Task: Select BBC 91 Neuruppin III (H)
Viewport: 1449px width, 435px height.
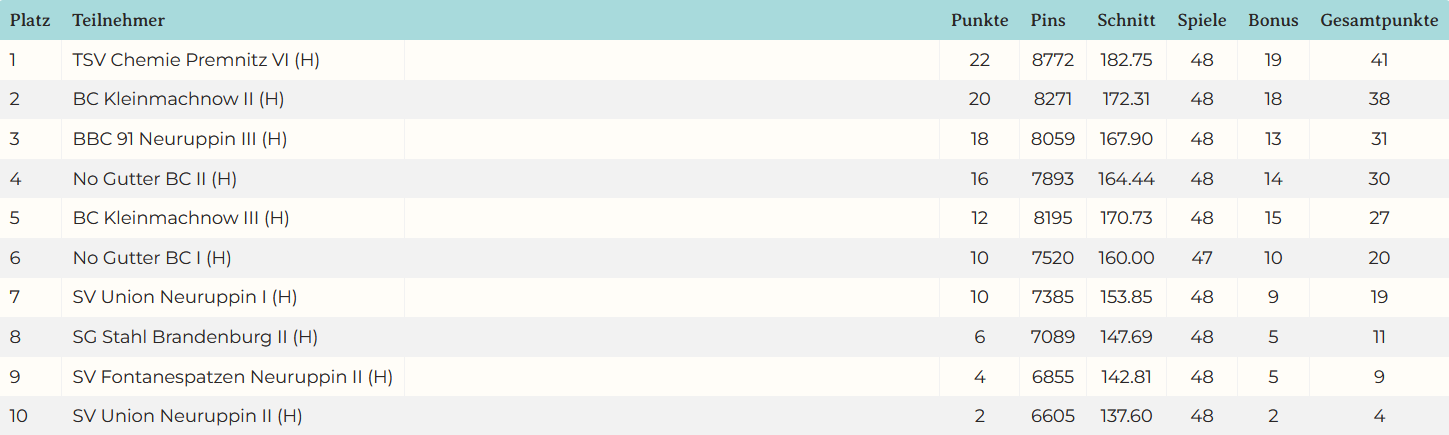Action: click(x=180, y=139)
